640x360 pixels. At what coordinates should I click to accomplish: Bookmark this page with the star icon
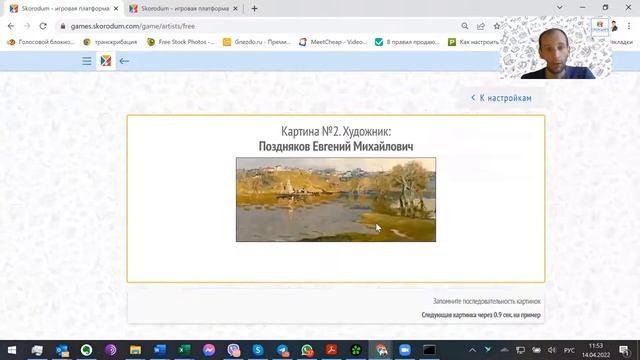tap(496, 26)
